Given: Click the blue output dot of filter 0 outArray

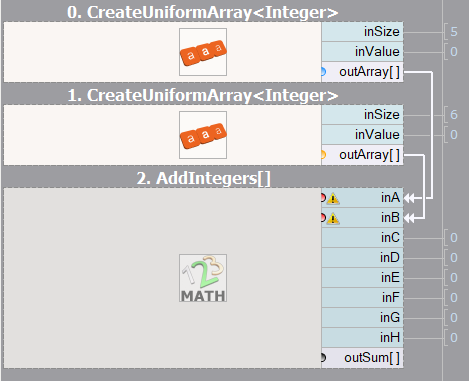Looking at the screenshot, I should [323, 72].
